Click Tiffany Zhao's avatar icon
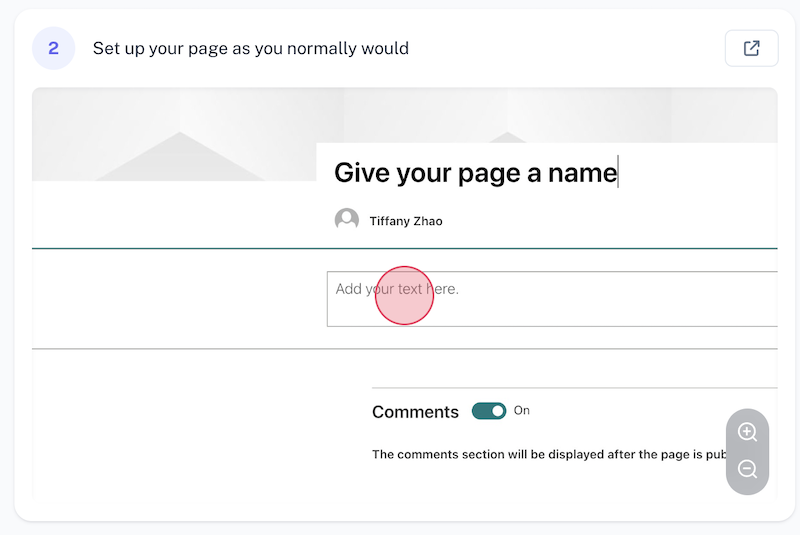 (347, 220)
